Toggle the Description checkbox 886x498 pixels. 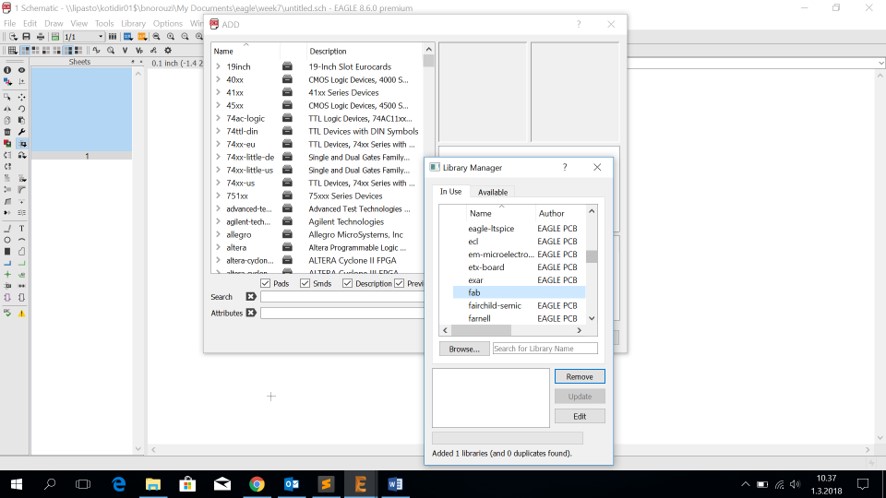point(347,283)
